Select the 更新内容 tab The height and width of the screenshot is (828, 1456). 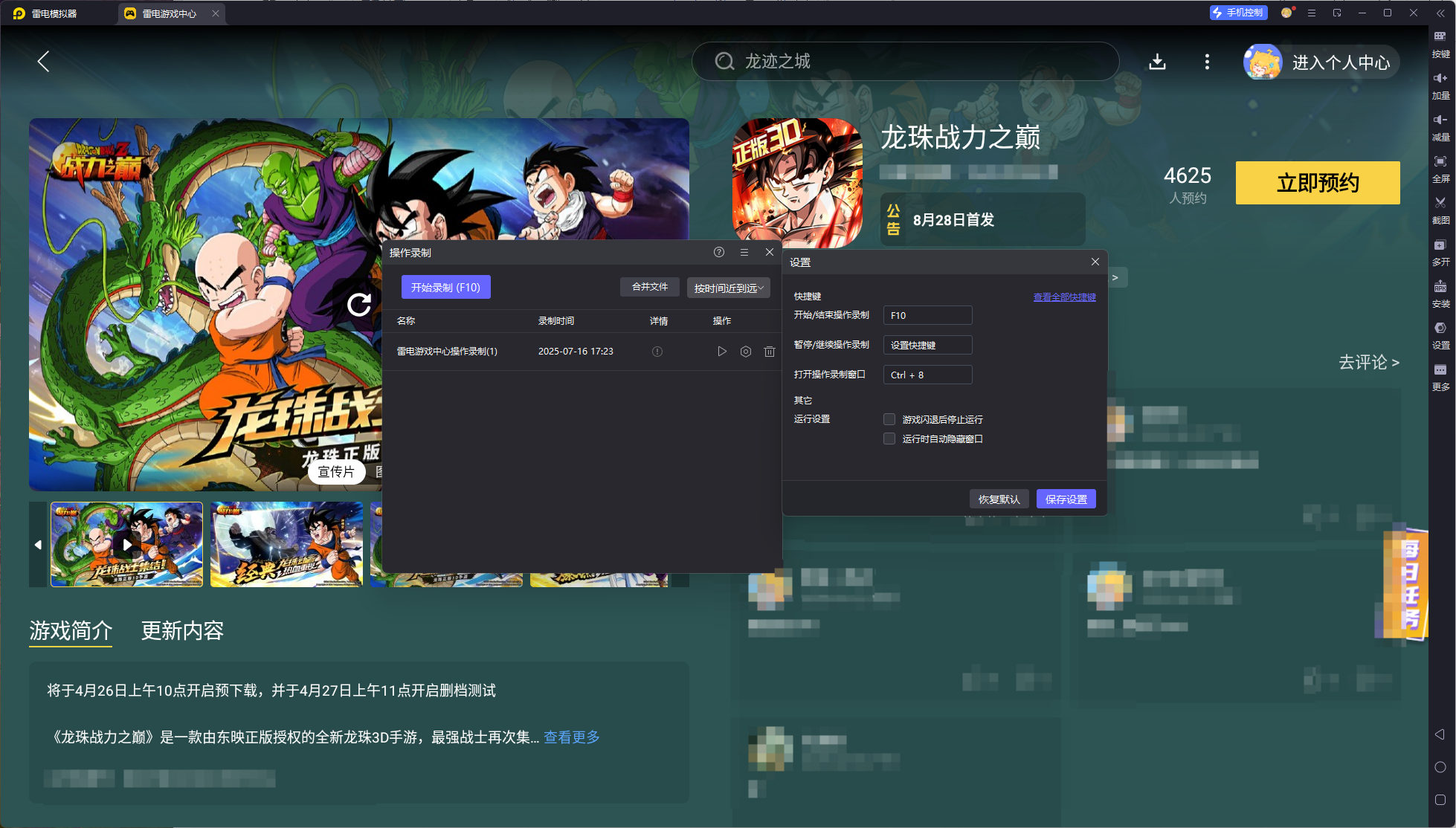183,631
